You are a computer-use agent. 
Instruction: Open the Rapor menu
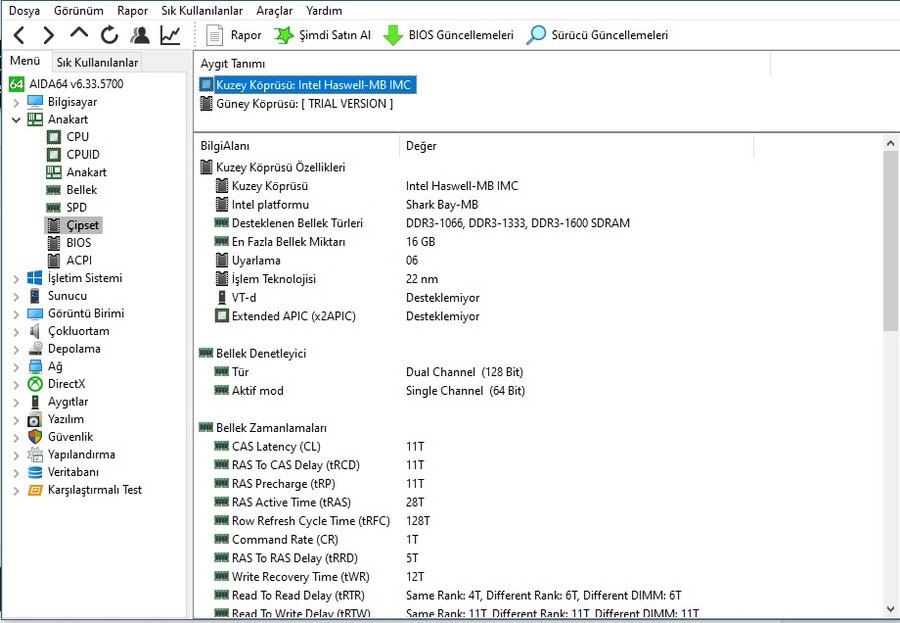[x=133, y=10]
